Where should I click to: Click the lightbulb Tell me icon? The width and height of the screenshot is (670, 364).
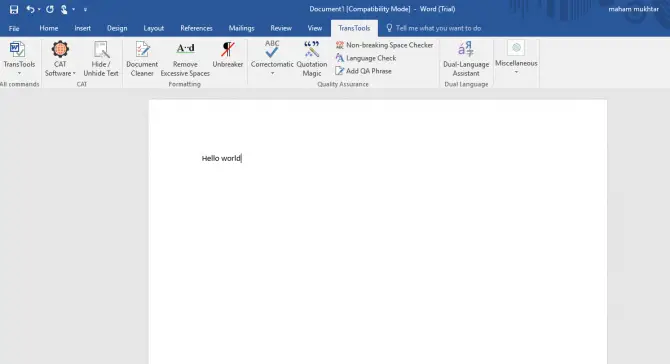(389, 28)
